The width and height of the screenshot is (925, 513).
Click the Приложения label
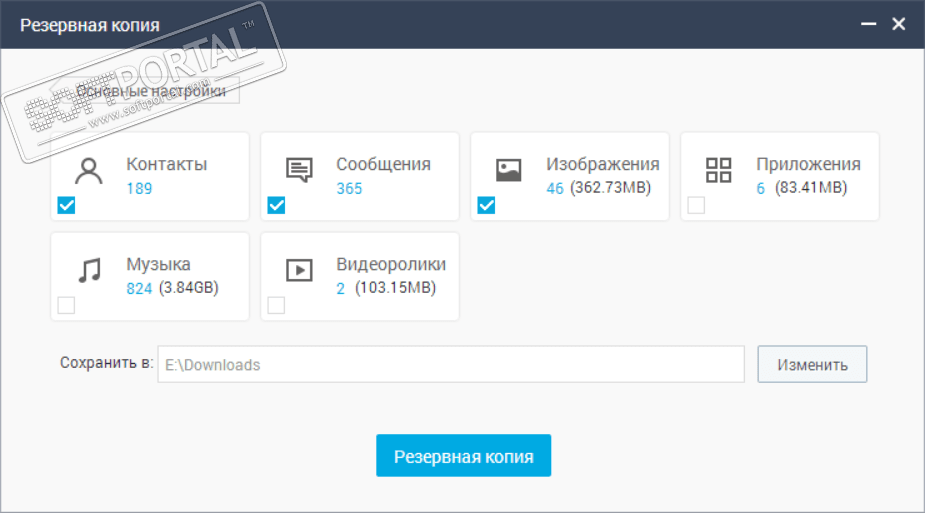(808, 164)
